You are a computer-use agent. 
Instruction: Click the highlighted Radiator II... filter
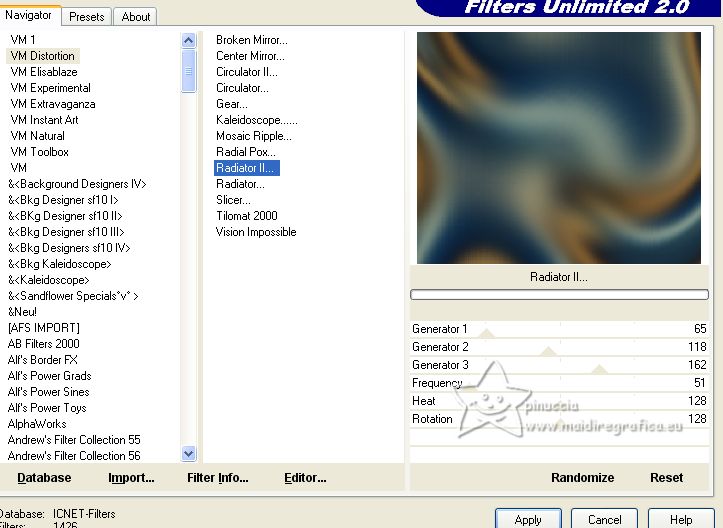click(x=247, y=168)
